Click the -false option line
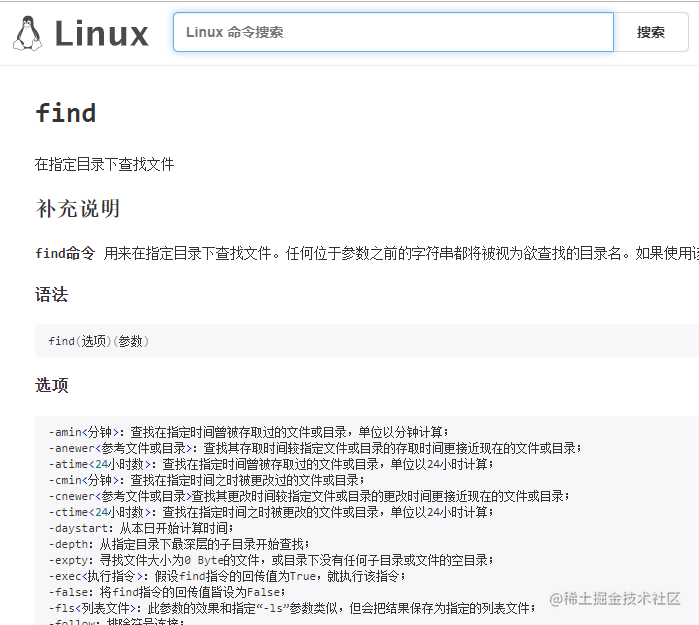 [167, 592]
